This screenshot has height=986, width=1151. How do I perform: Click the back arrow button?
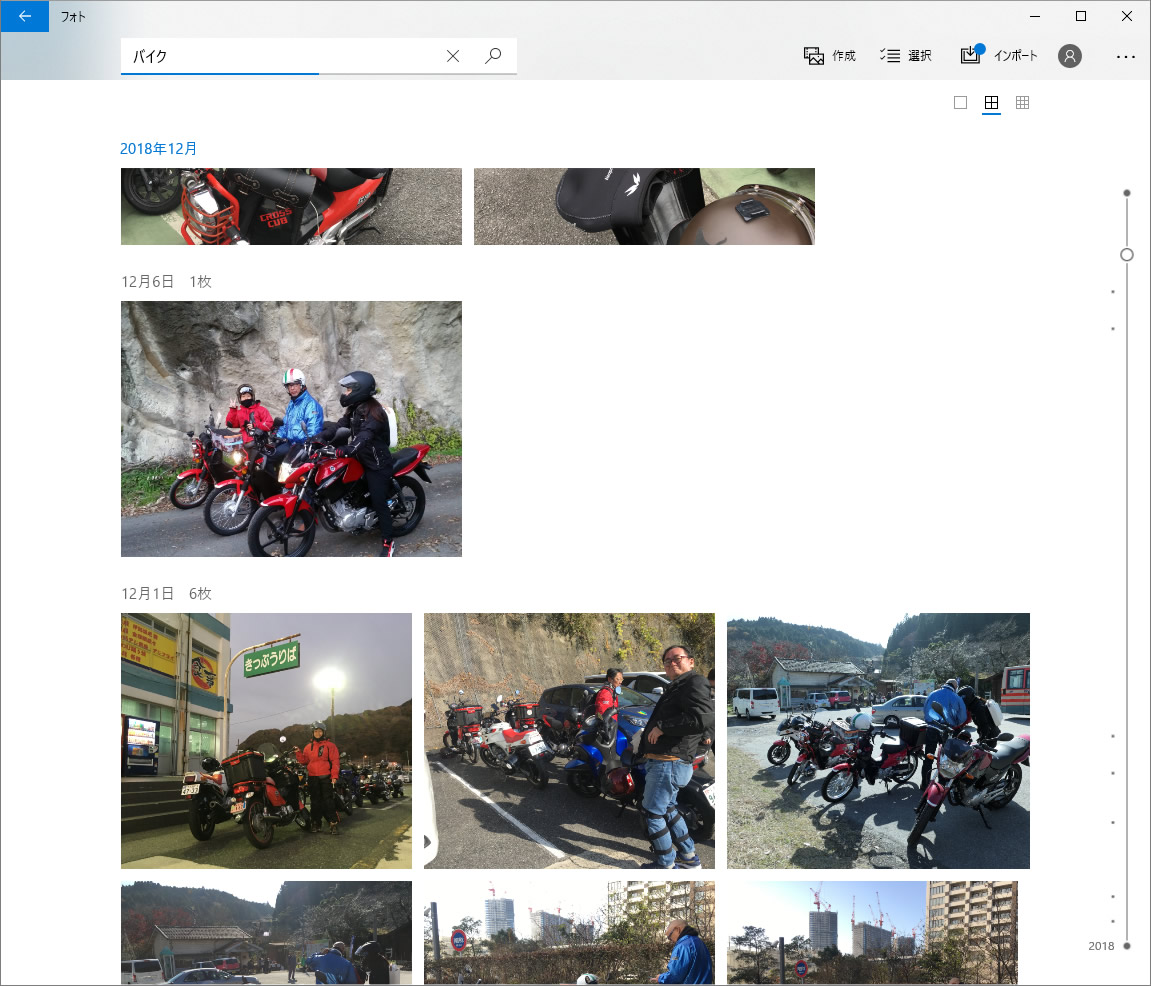tap(24, 16)
